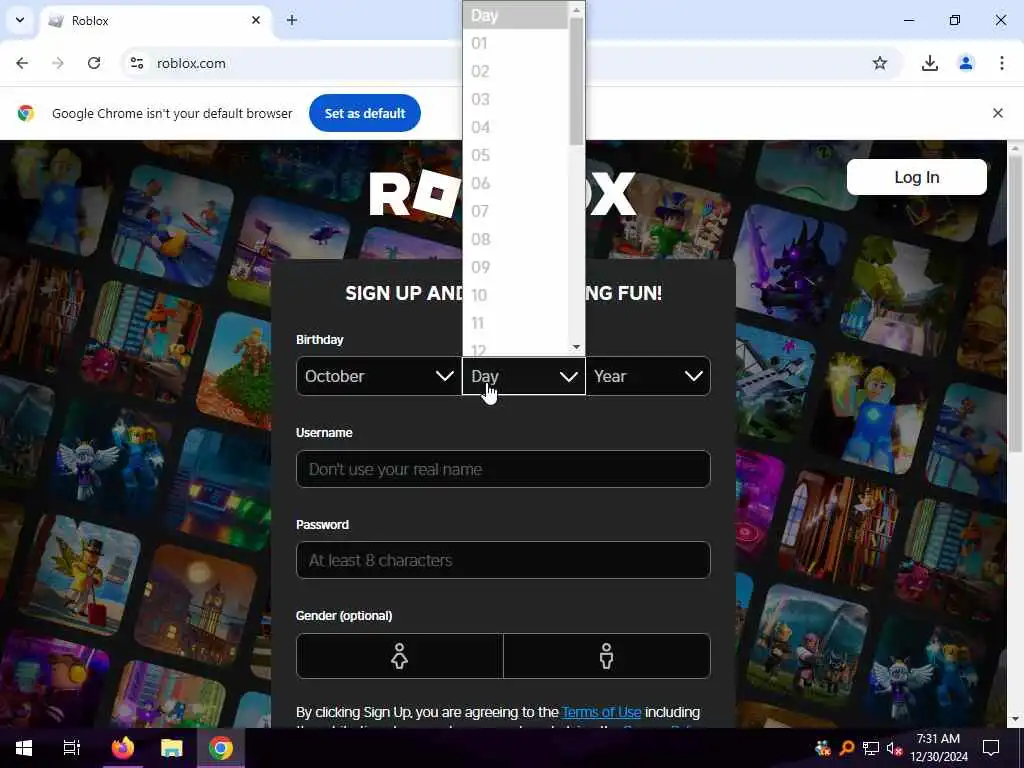Click search magnifier icon in system tray
Image resolution: width=1024 pixels, height=768 pixels.
pyautogui.click(x=846, y=748)
